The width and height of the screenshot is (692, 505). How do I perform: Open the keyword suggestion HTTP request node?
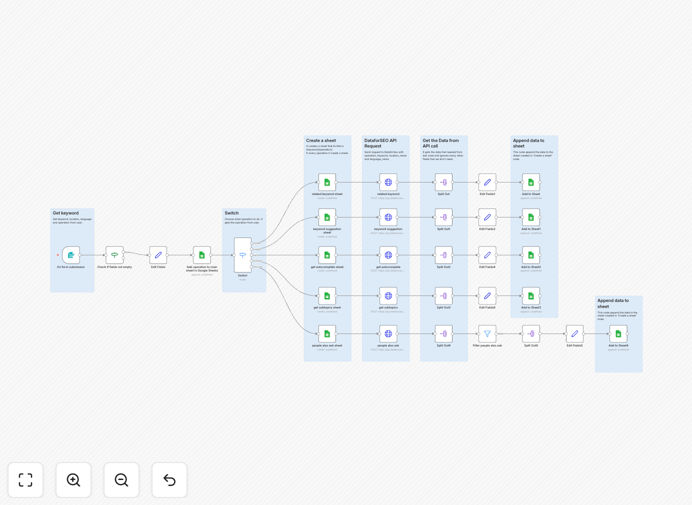click(x=388, y=217)
